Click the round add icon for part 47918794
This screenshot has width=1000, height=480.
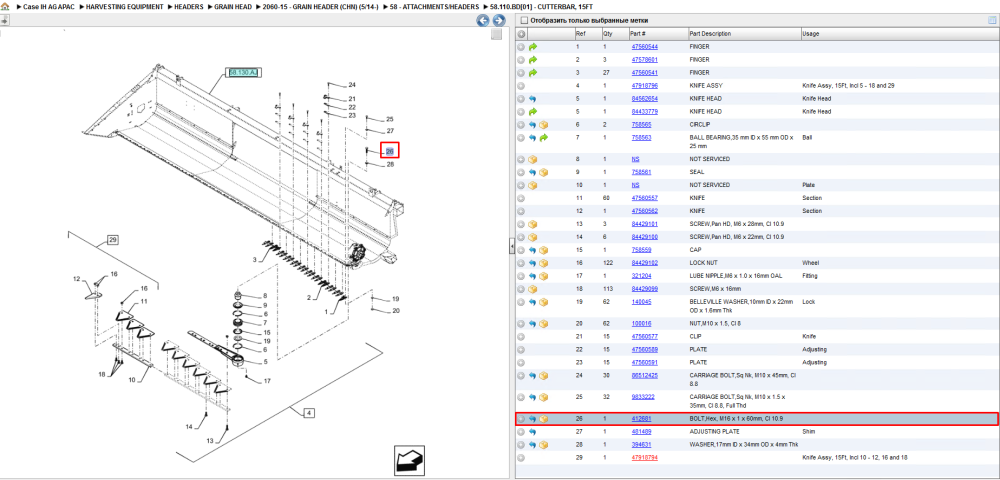pyautogui.click(x=521, y=457)
